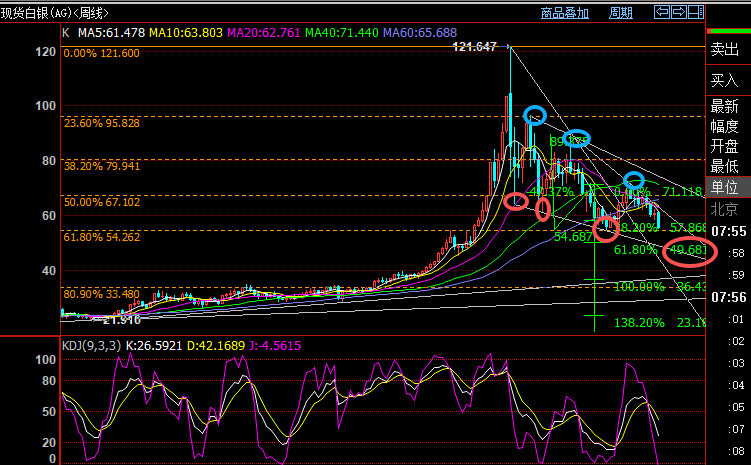Select the MA5:61.478 indicator label
This screenshot has width=751, height=465.
pyautogui.click(x=111, y=33)
